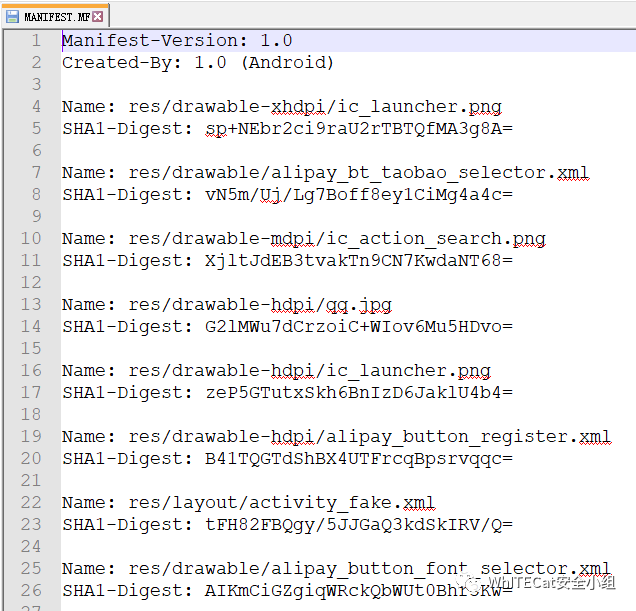Click line number 16 in the gutter
Image resolution: width=636 pixels, height=611 pixels.
pyautogui.click(x=31, y=371)
